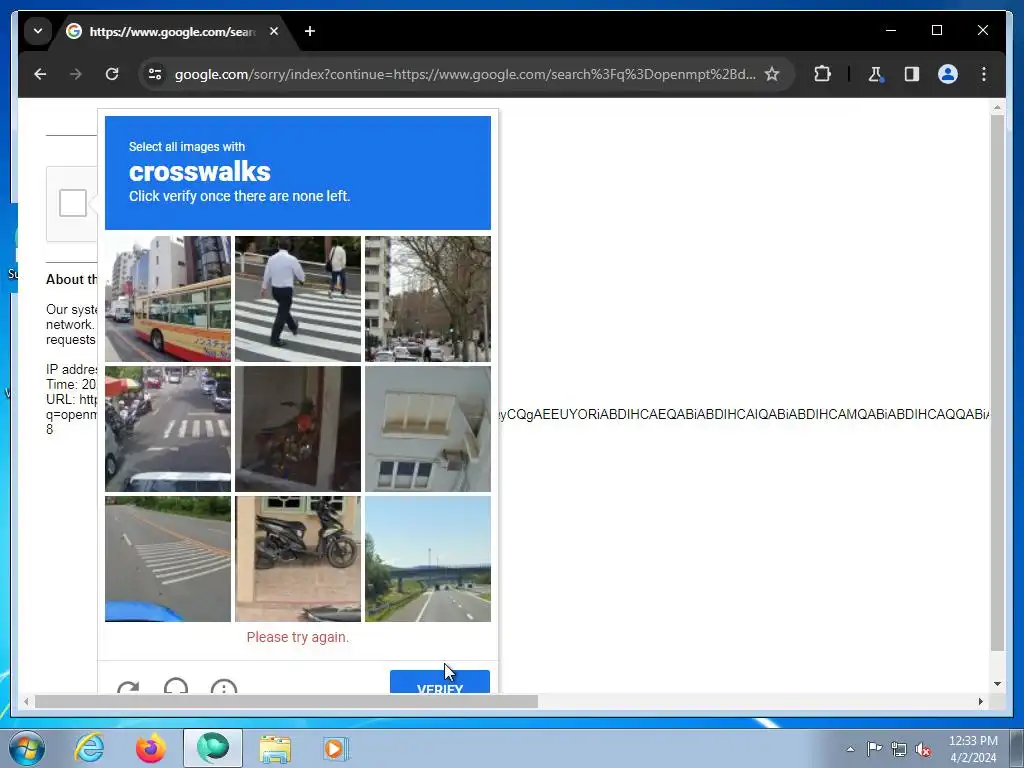Click the scroll down arrow
Screen dimensions: 1024x768
point(997,684)
